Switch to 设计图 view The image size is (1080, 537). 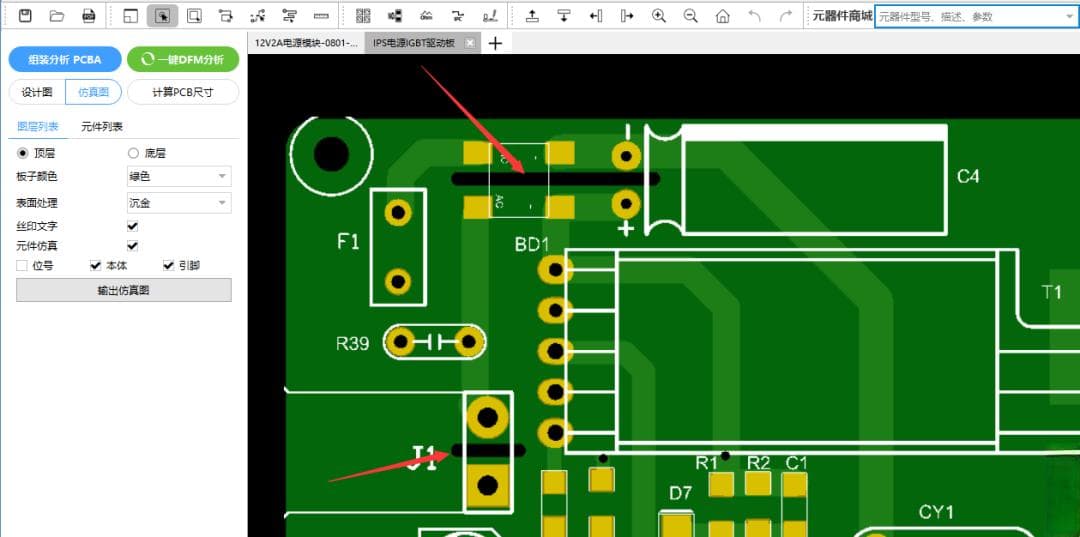coord(37,92)
